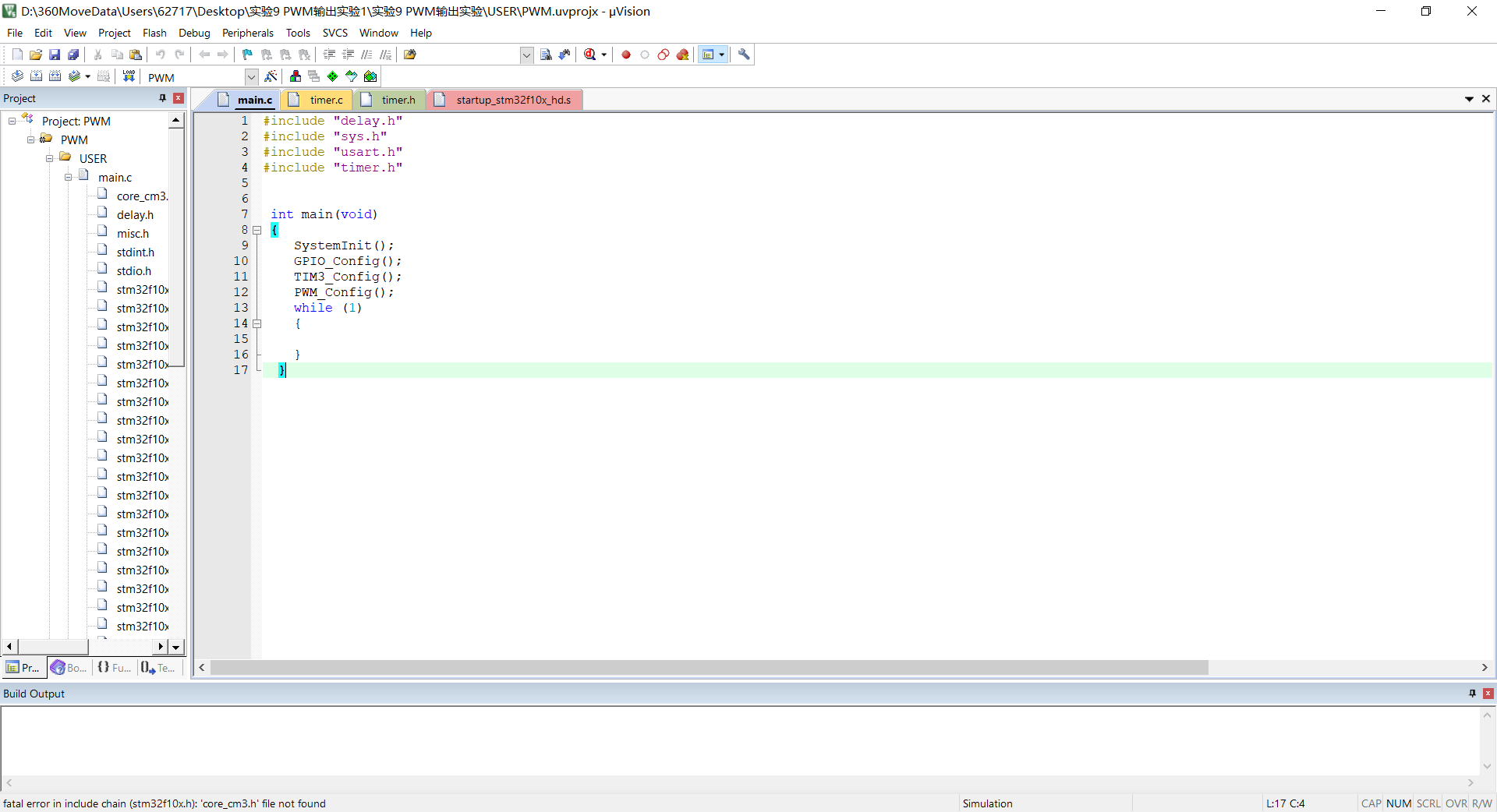Image resolution: width=1497 pixels, height=812 pixels.
Task: Click the Cut scissors icon
Action: point(98,55)
